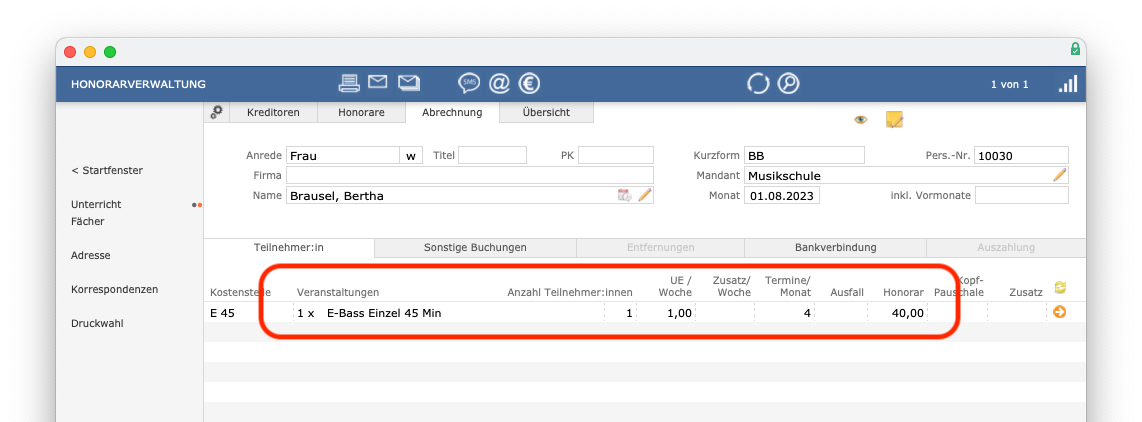Click pencil icon in the Mandant field

coord(1060,175)
